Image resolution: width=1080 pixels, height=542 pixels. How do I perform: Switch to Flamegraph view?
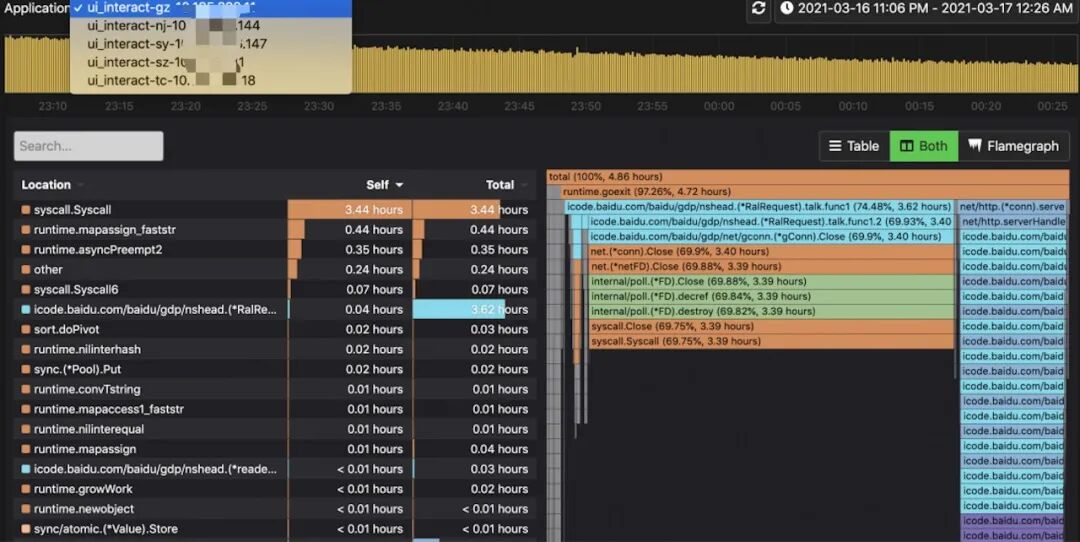click(x=1013, y=146)
